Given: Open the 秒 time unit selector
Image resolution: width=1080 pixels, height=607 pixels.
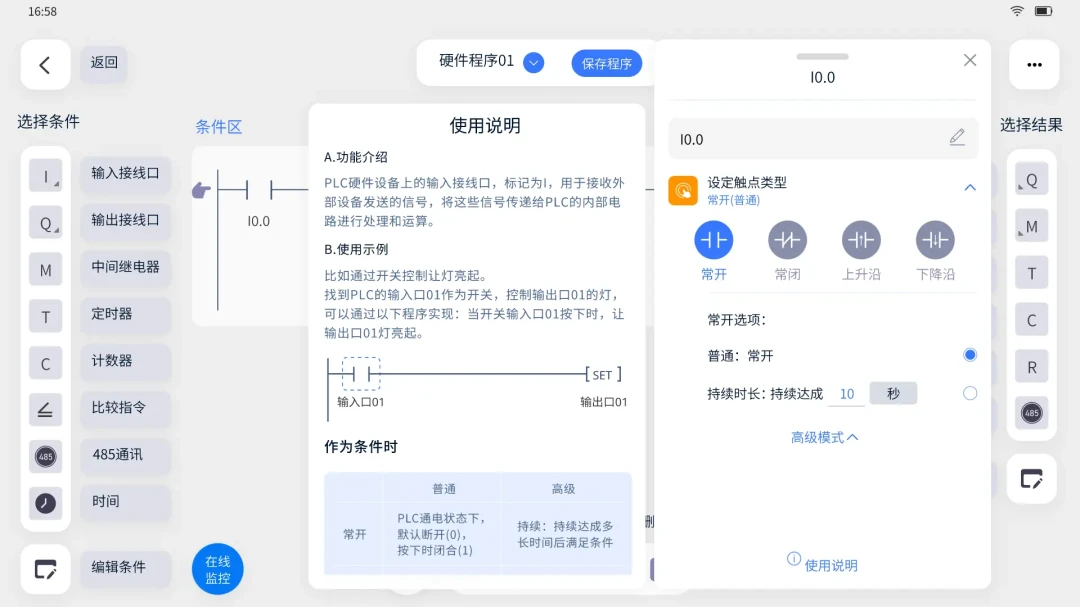Looking at the screenshot, I should (893, 393).
